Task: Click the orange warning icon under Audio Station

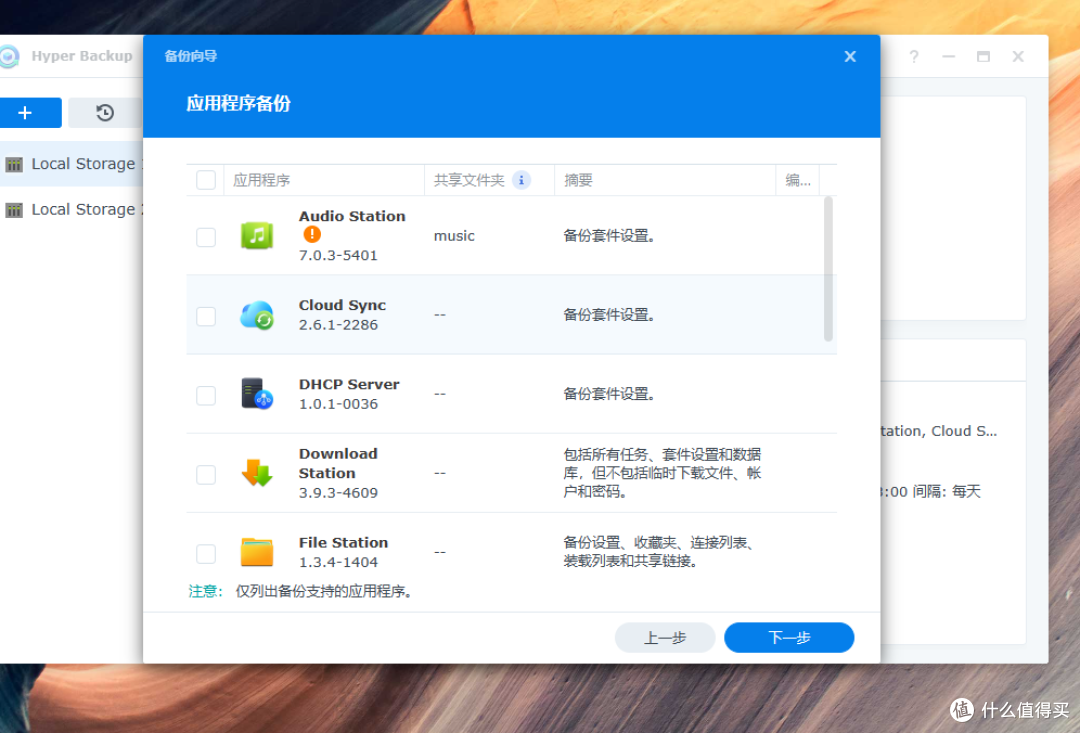Action: click(x=312, y=235)
